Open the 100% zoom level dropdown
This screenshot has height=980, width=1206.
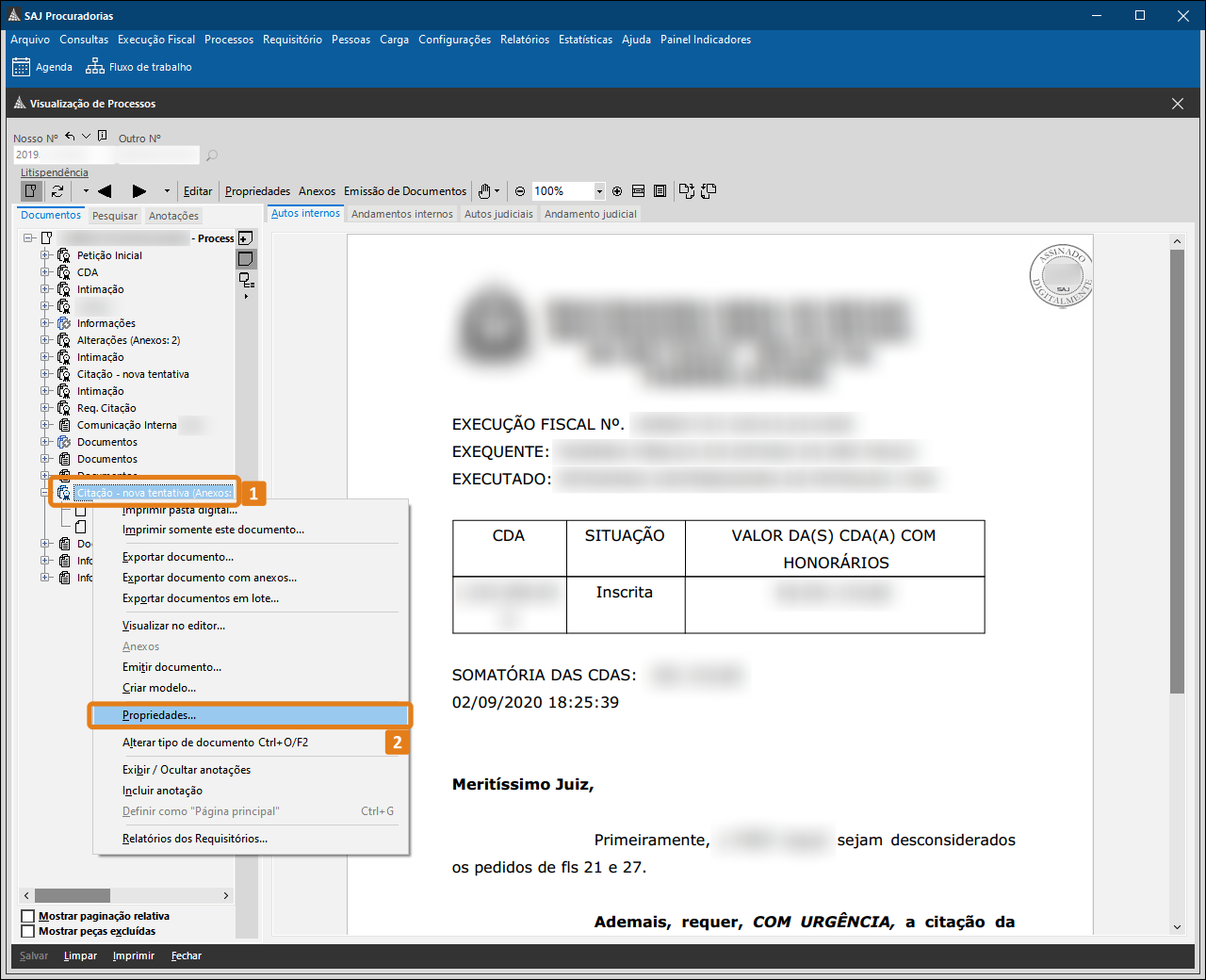click(x=598, y=191)
